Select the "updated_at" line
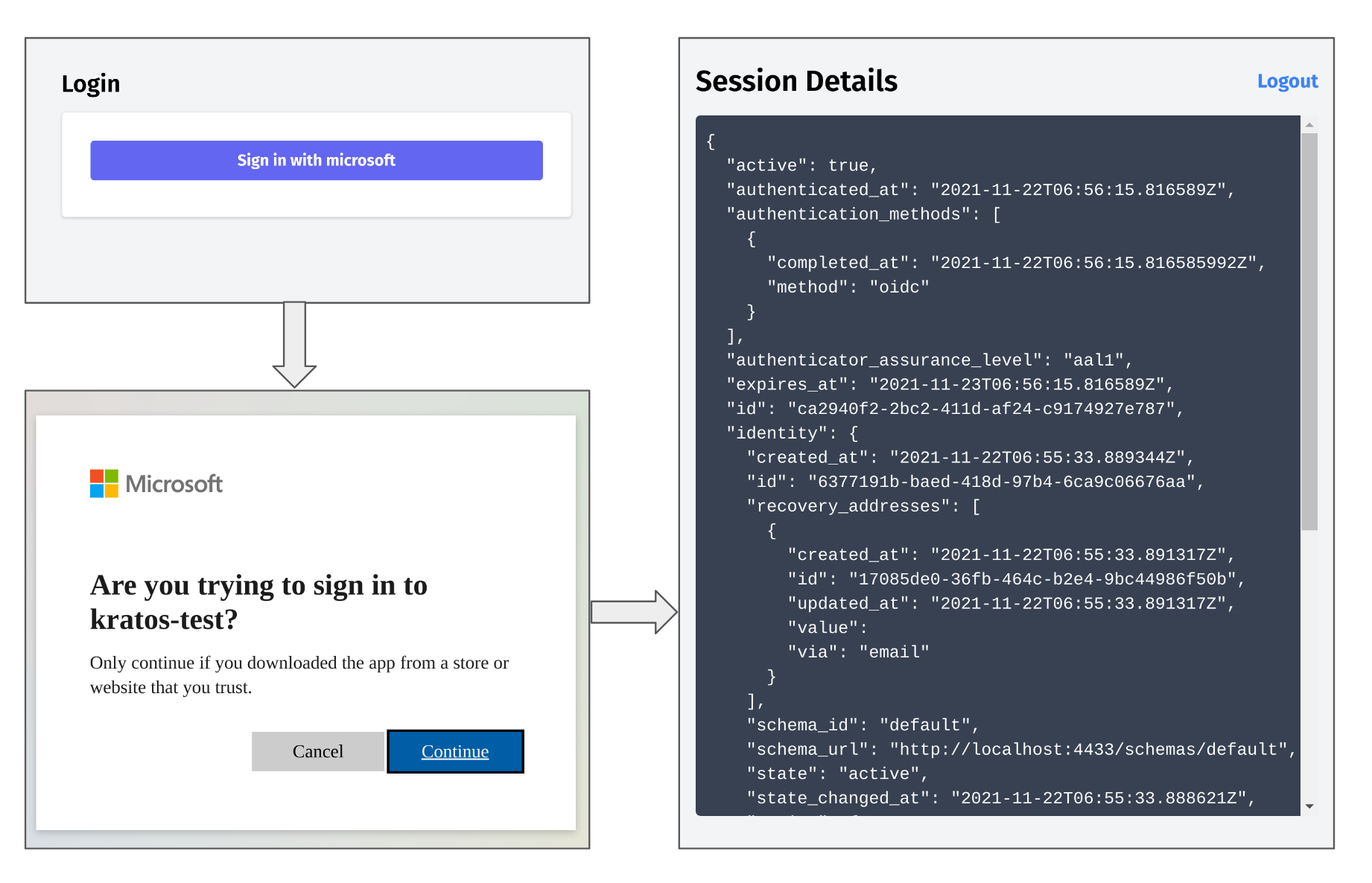The image size is (1372, 883). click(1011, 604)
